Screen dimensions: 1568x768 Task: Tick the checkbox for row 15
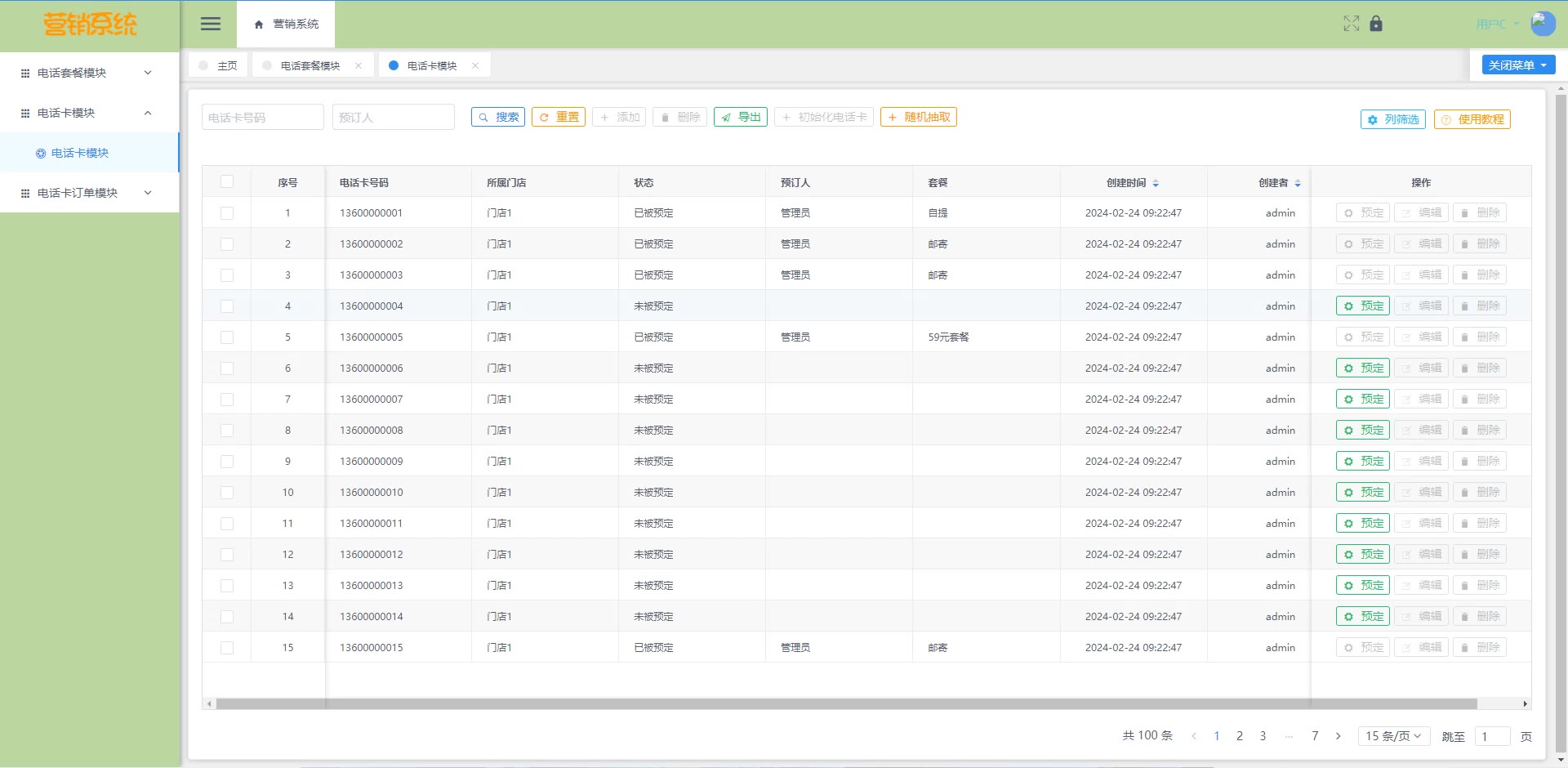coord(227,648)
